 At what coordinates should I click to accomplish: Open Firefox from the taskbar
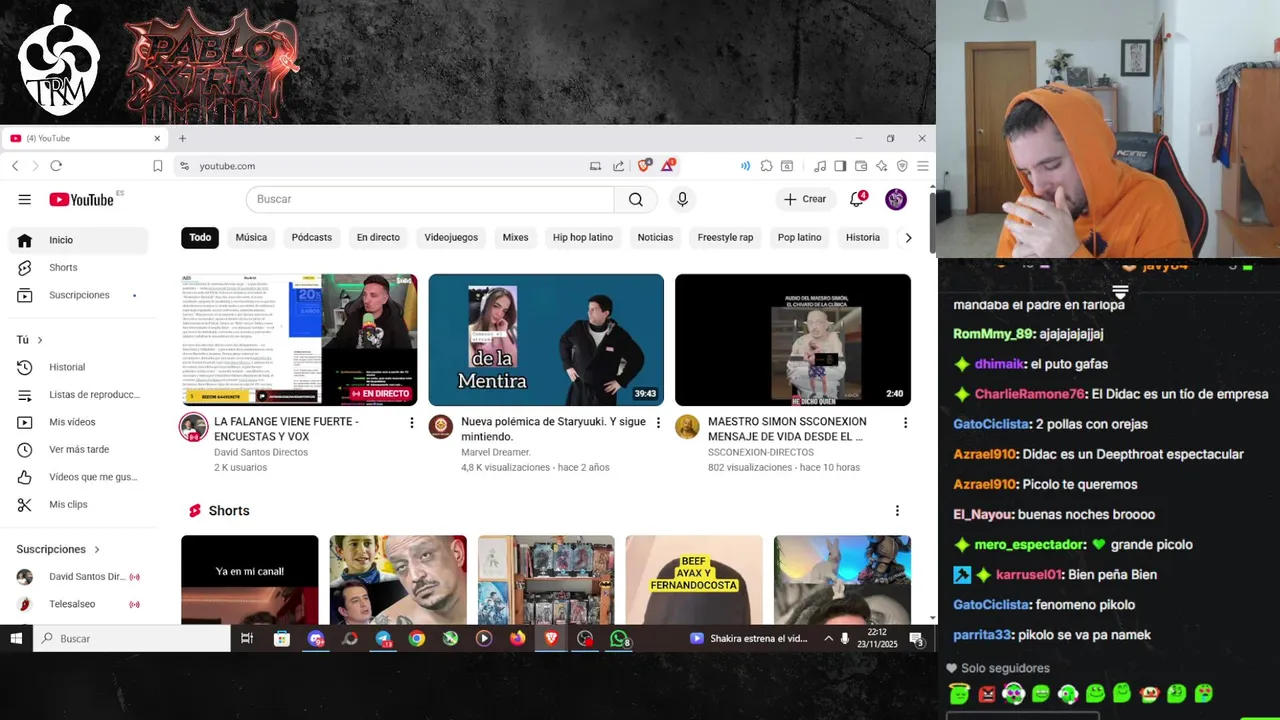517,638
